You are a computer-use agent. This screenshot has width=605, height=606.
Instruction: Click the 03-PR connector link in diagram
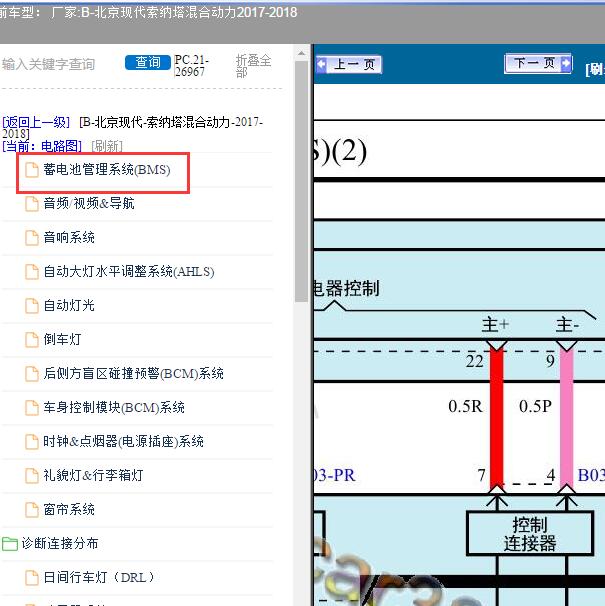pos(335,475)
